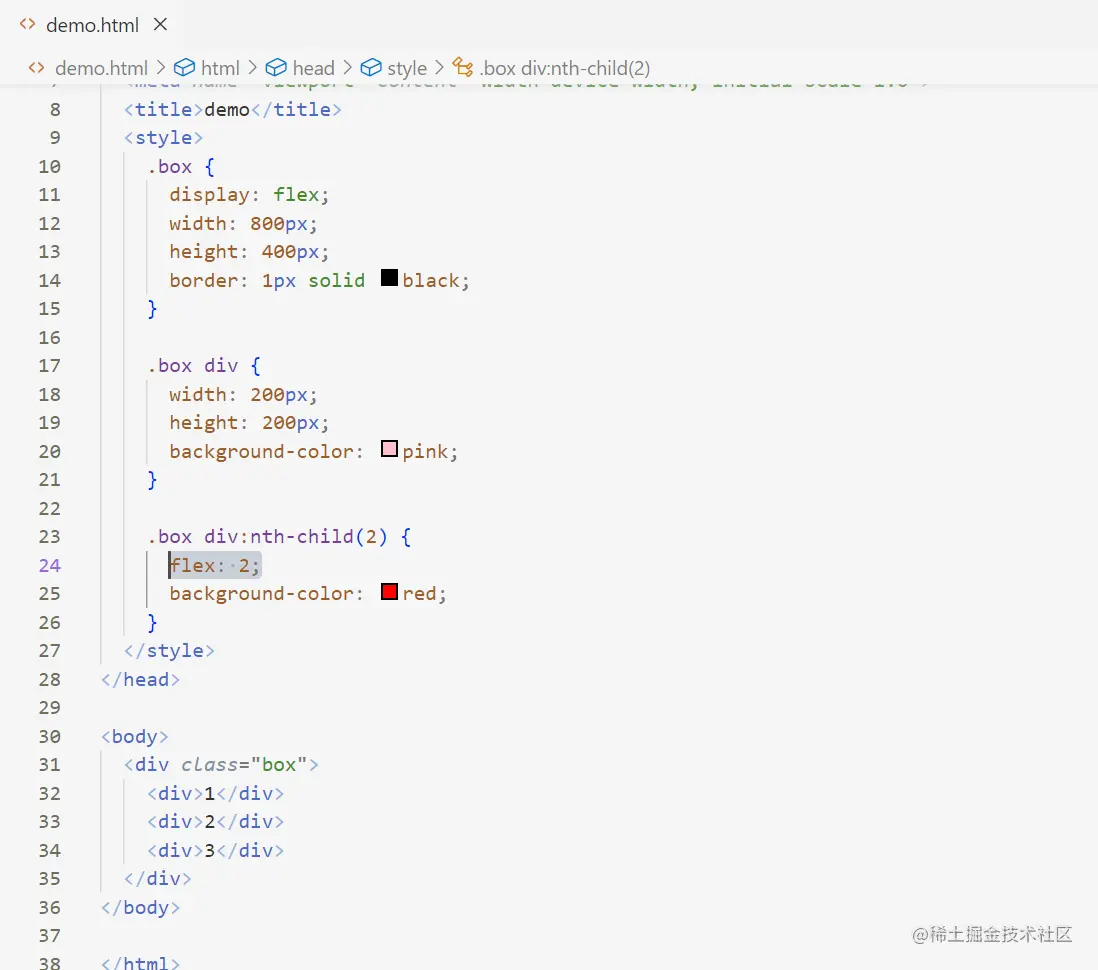The width and height of the screenshot is (1098, 970).
Task: Click the cube icon next to head breadcrumb
Action: pyautogui.click(x=276, y=67)
